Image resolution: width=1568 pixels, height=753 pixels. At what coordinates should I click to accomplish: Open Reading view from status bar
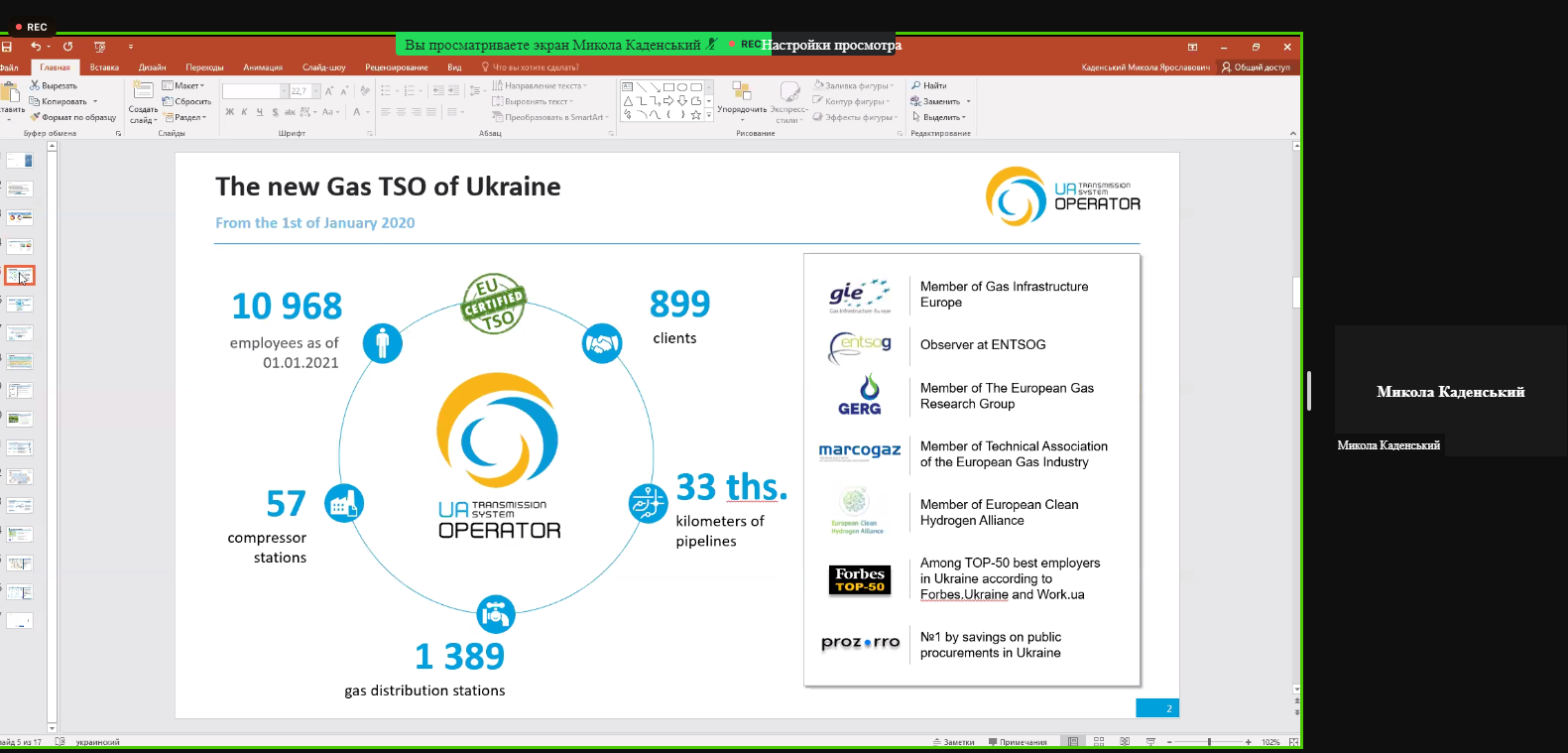tap(1125, 742)
